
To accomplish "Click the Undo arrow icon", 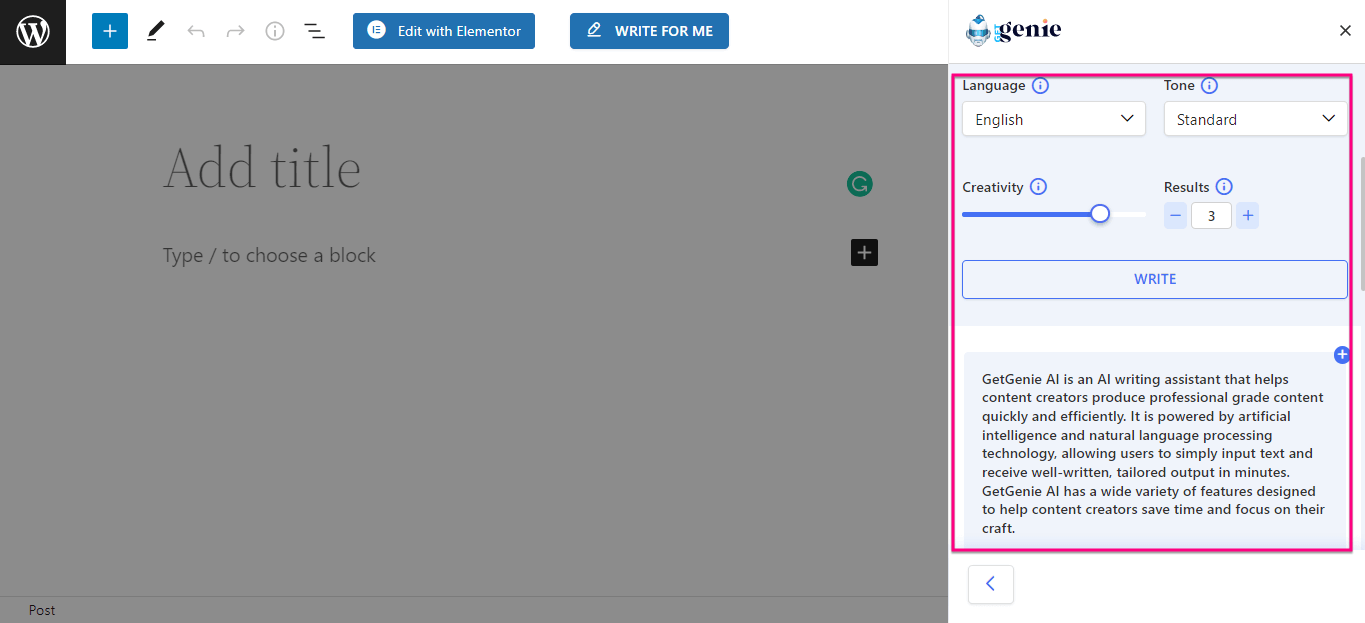I will point(196,31).
